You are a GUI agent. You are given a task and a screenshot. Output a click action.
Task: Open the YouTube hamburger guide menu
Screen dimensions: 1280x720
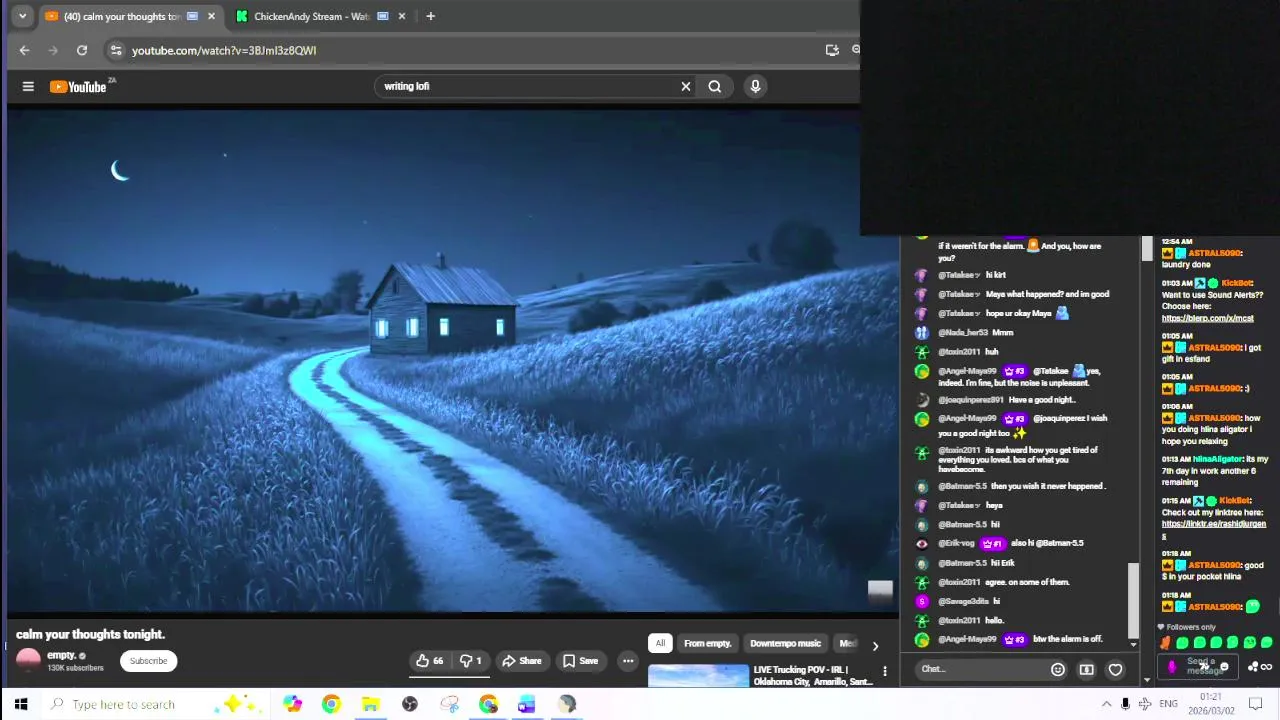coord(28,87)
